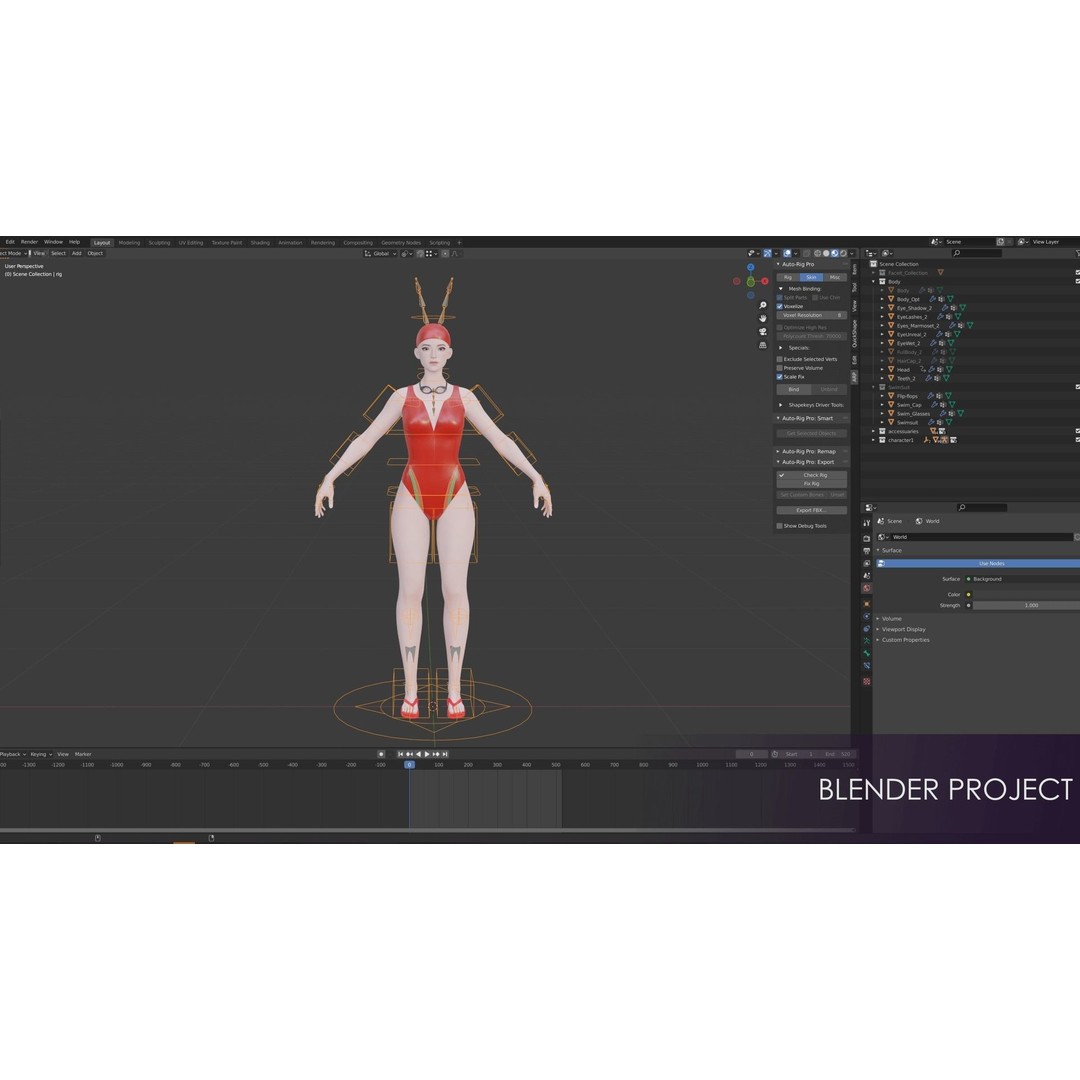The width and height of the screenshot is (1080, 1080).
Task: Enable Preserve Volume checkbox
Action: [780, 368]
